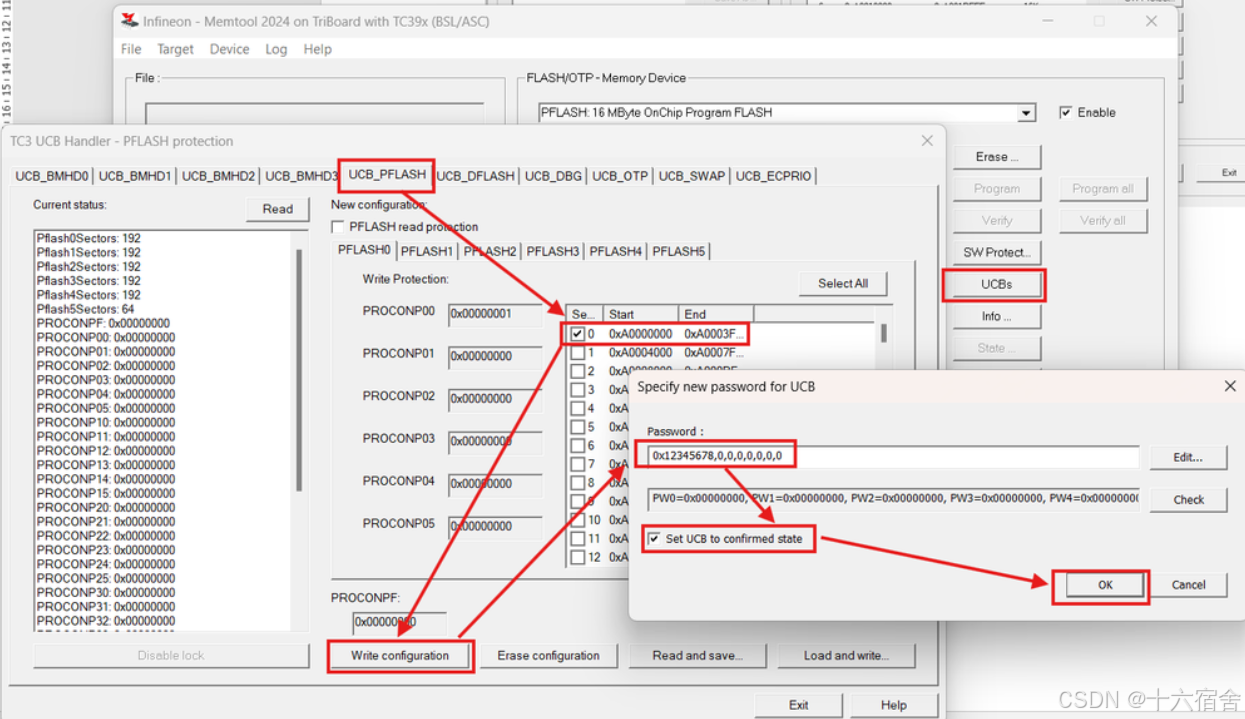Switch to the UCB_ECPRIO tab
Viewport: 1245px width, 719px height.
click(x=774, y=176)
